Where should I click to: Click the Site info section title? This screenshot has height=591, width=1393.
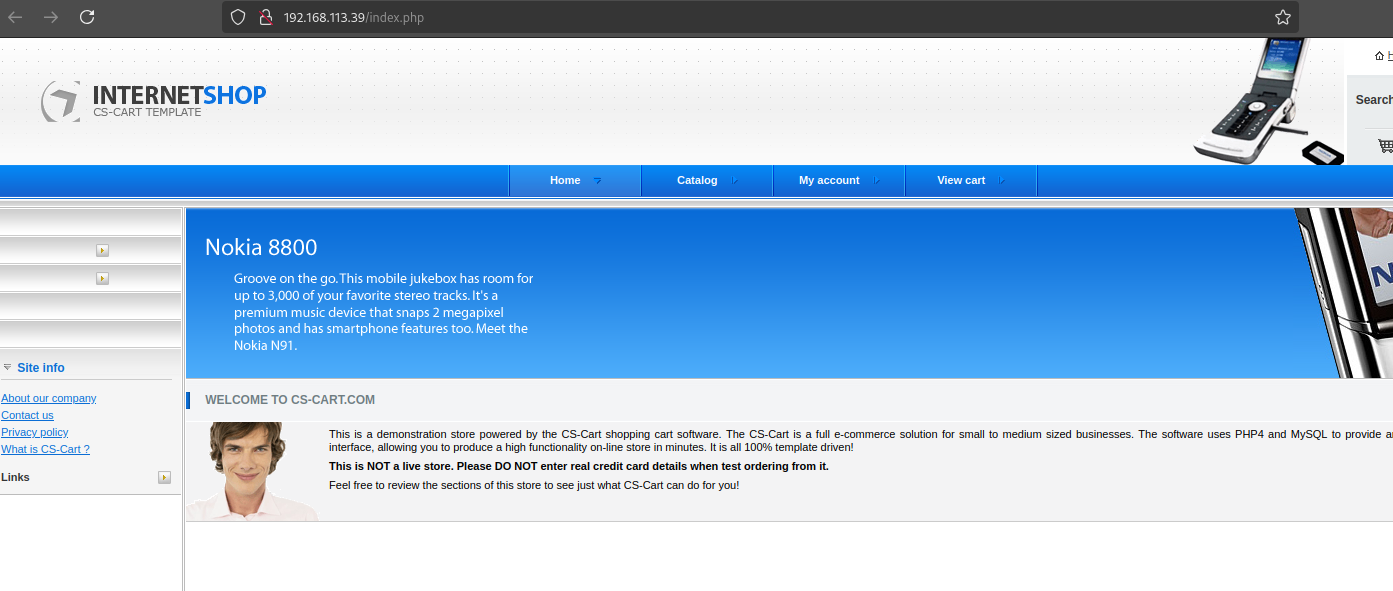pyautogui.click(x=41, y=368)
